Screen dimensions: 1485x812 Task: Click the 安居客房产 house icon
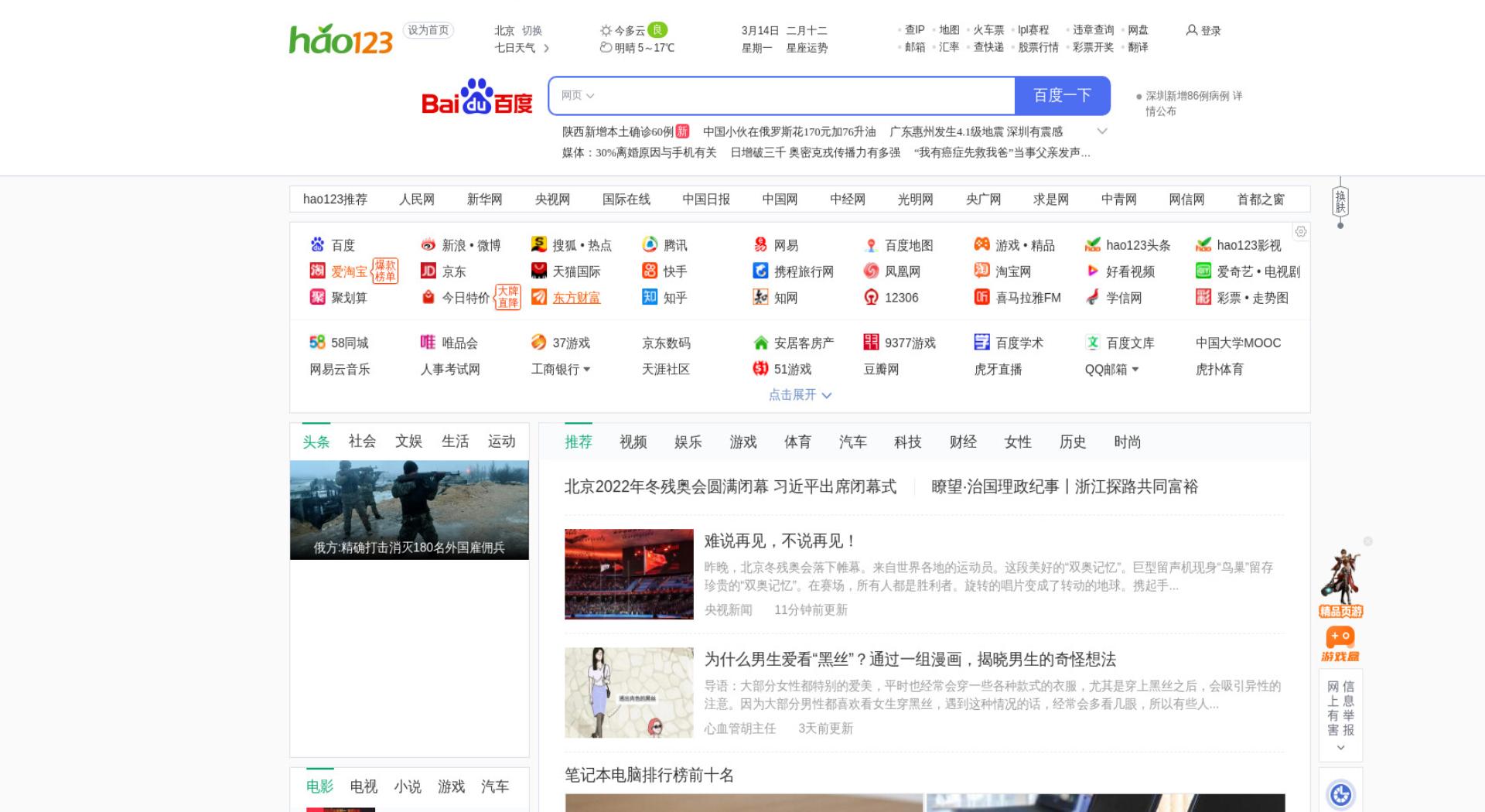760,343
